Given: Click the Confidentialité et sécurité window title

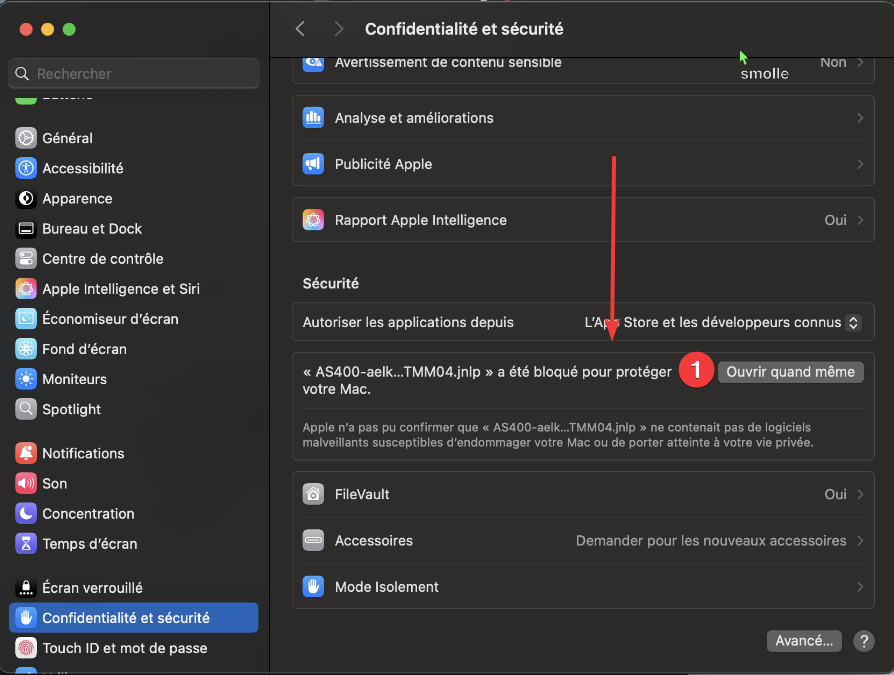Looking at the screenshot, I should click(464, 29).
